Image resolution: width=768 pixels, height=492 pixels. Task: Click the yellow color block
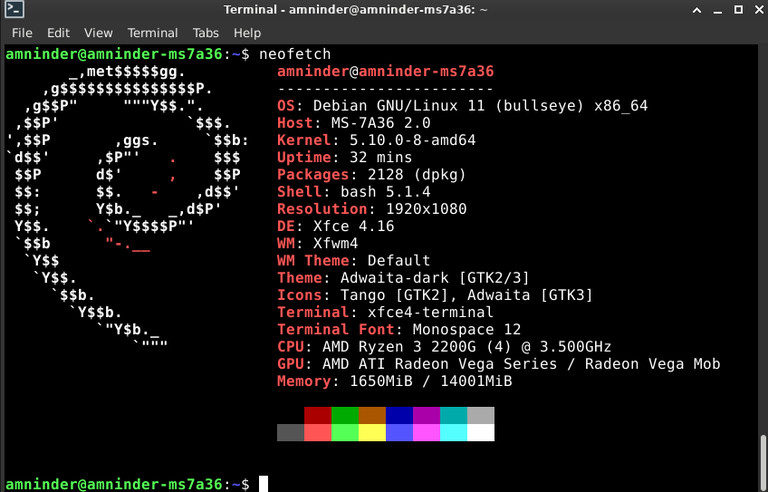372,433
